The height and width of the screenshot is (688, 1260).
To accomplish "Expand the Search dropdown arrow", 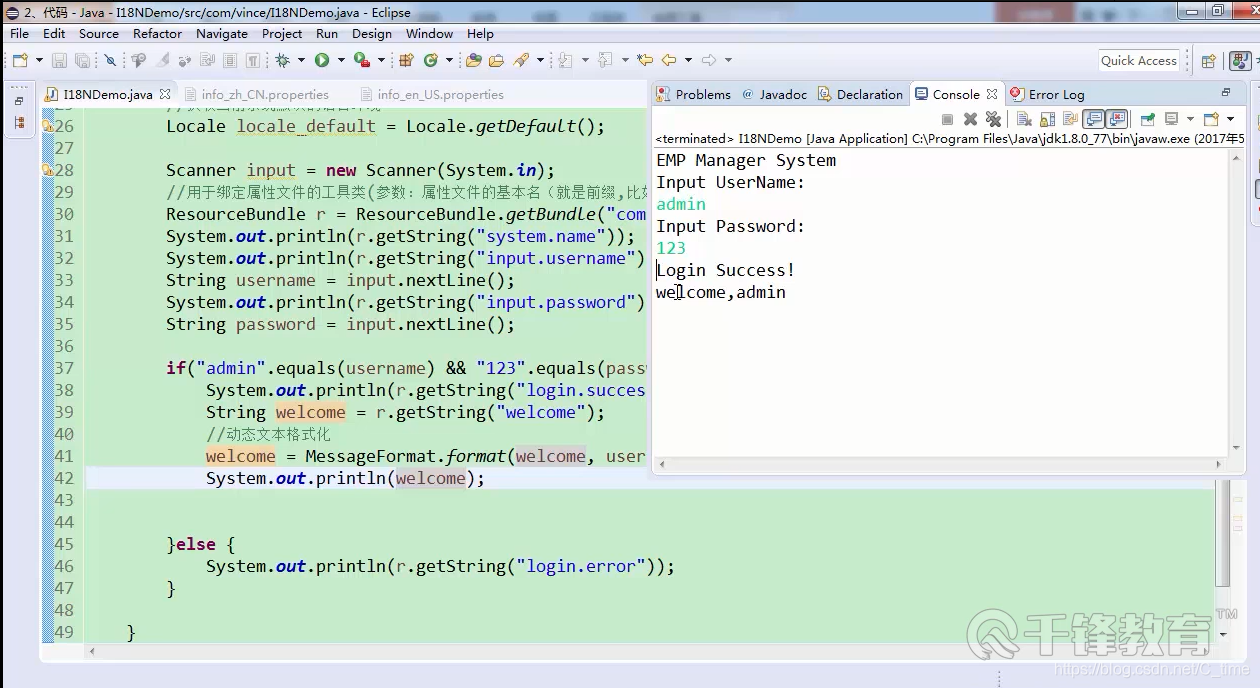I will 540,60.
